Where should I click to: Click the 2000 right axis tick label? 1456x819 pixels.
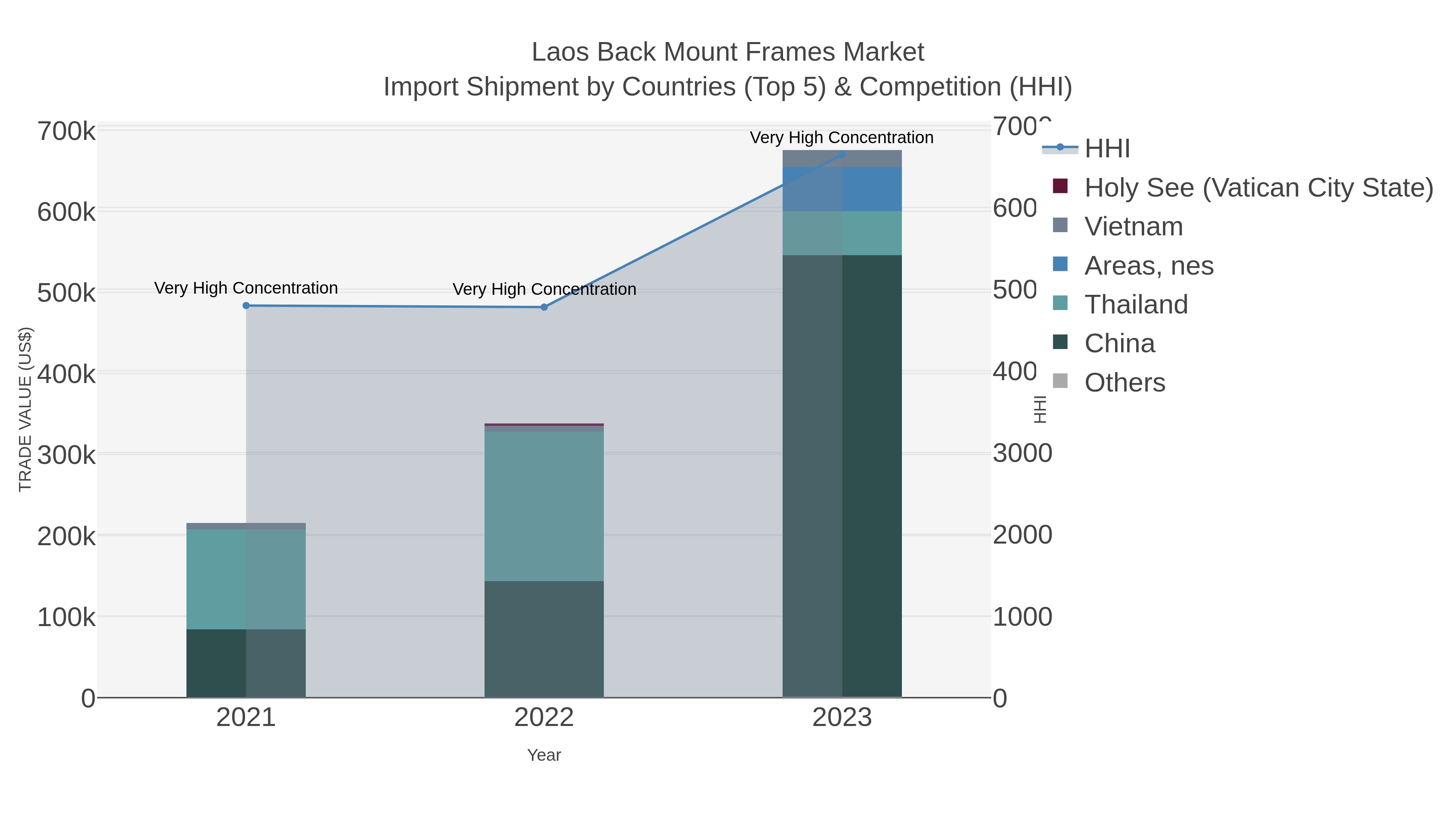(1022, 535)
